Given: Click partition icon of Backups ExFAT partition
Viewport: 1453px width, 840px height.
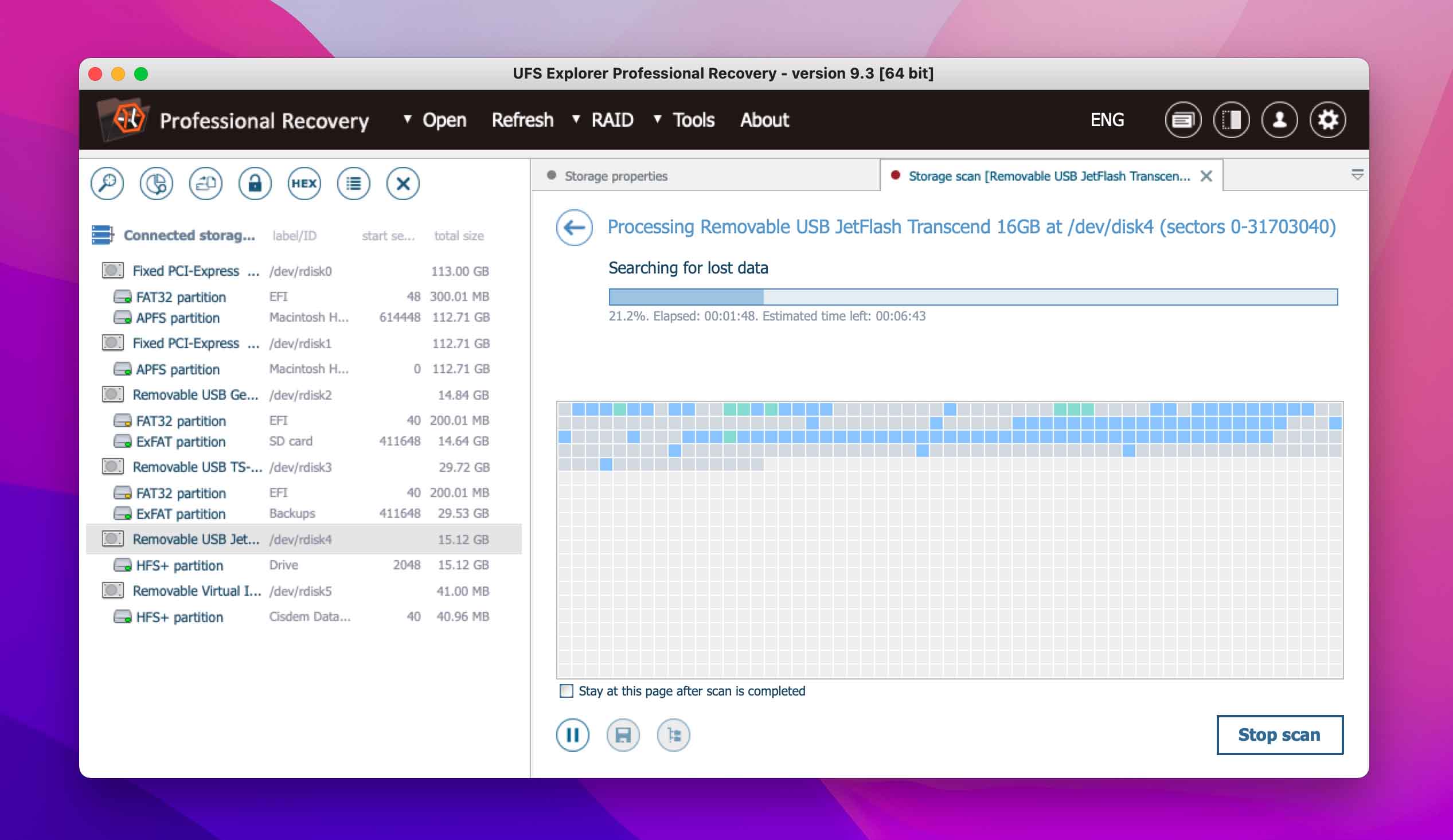Looking at the screenshot, I should [x=122, y=513].
